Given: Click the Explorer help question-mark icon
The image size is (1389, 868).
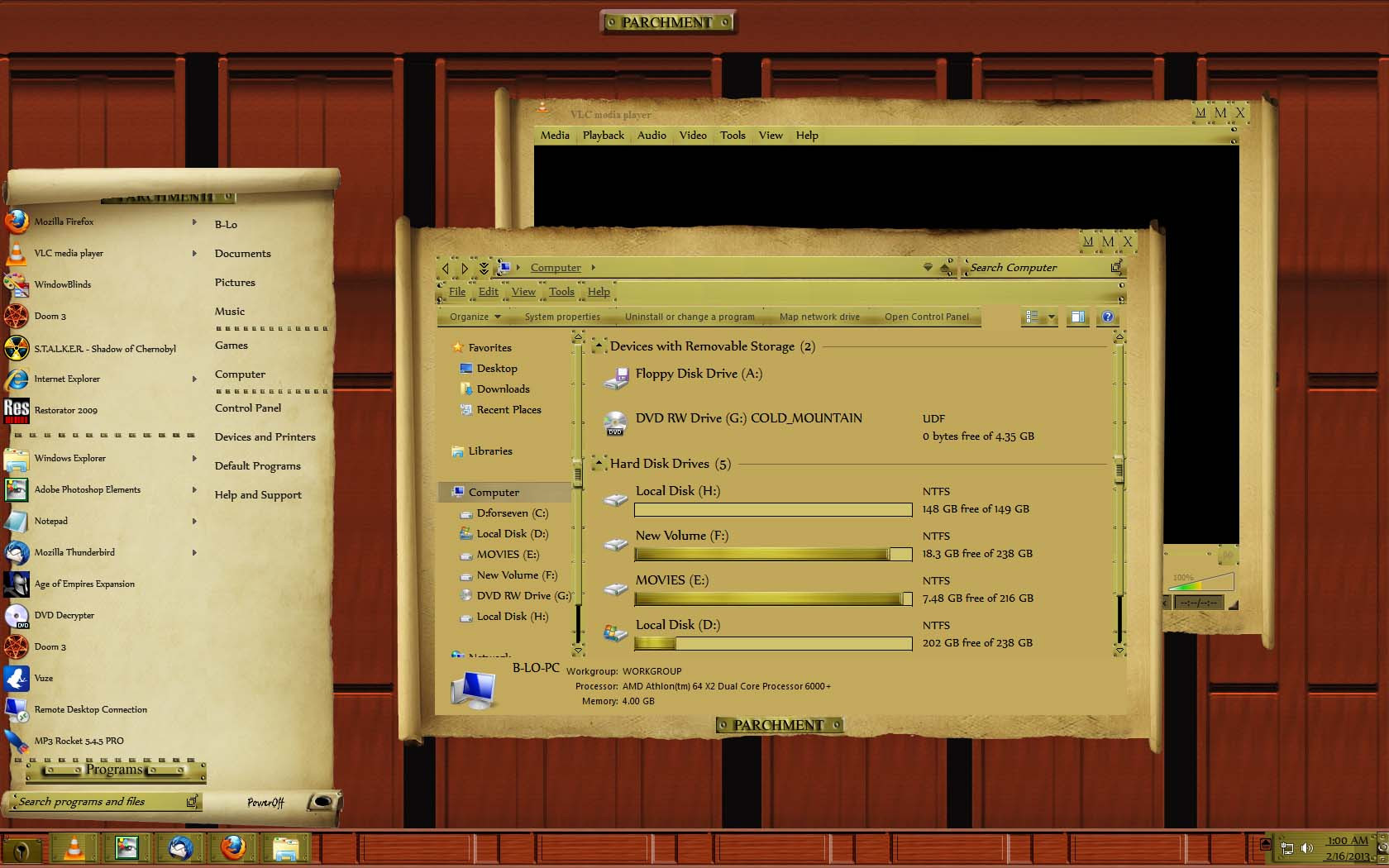Looking at the screenshot, I should [1108, 317].
